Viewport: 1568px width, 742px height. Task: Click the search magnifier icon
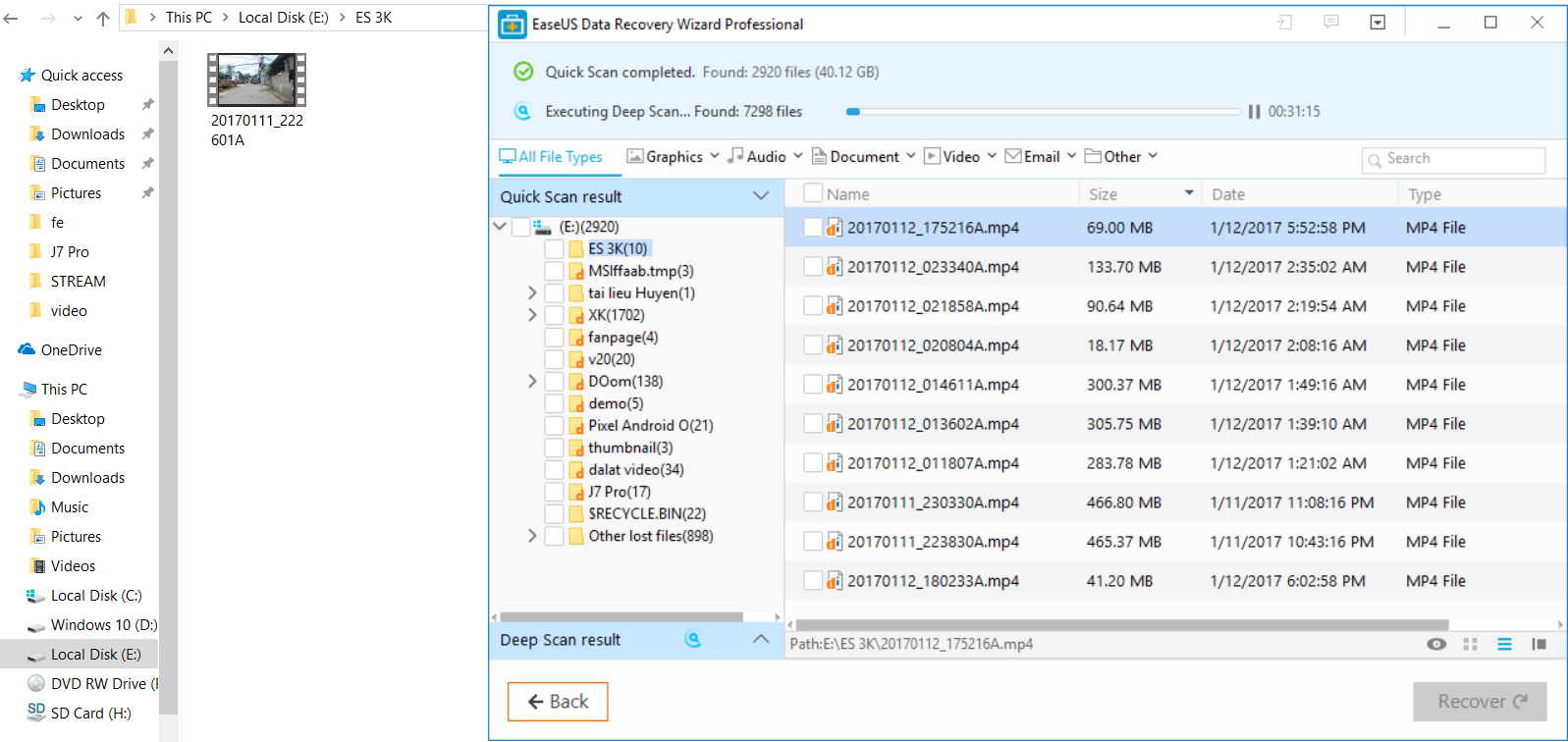click(x=1374, y=160)
